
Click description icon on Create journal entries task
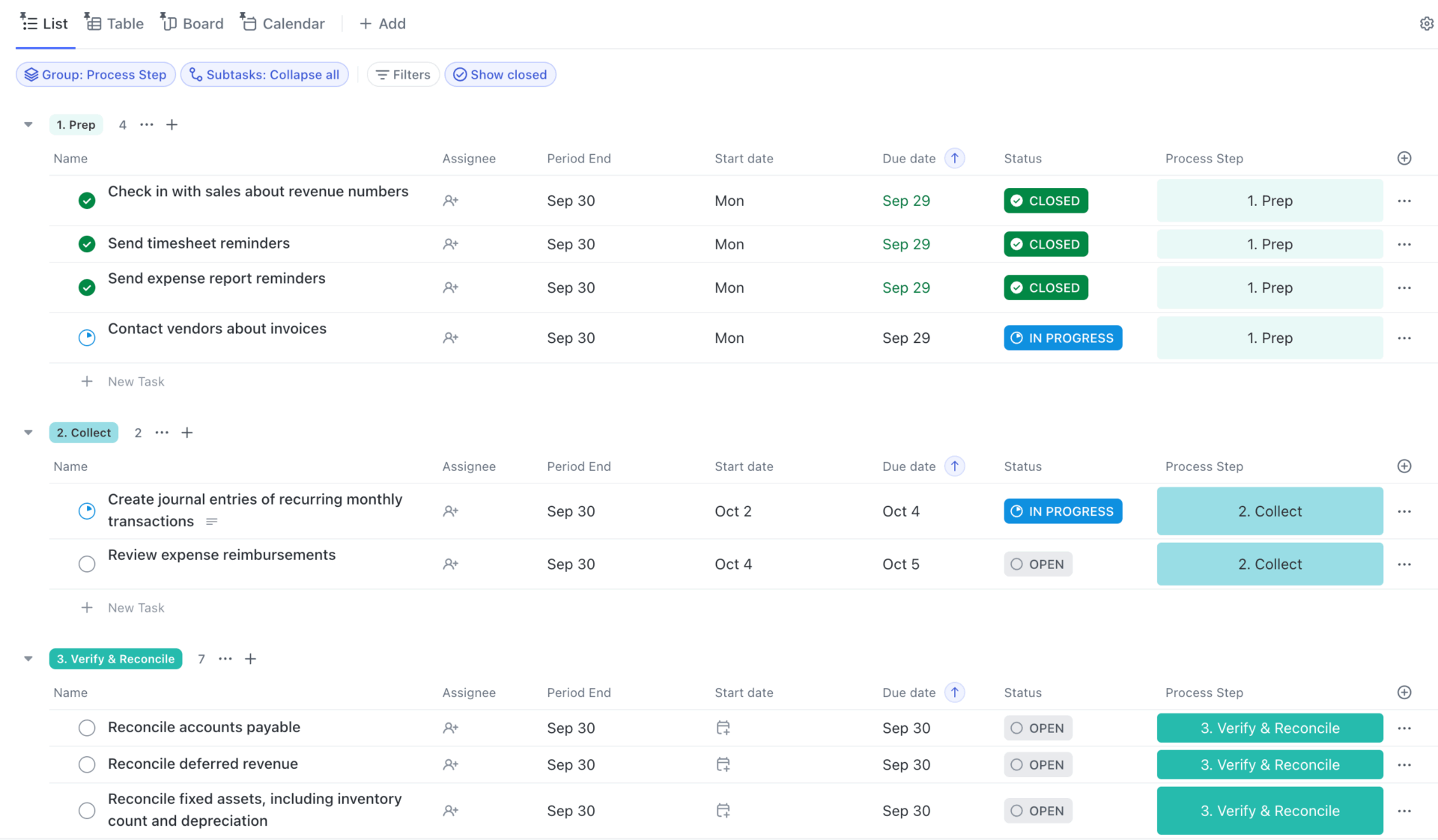click(x=212, y=522)
